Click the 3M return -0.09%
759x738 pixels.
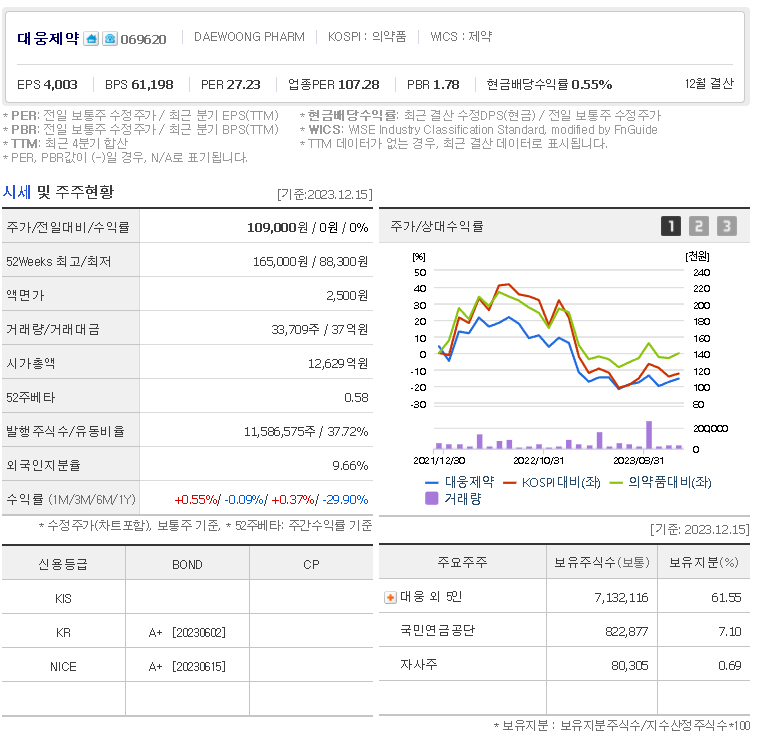pyautogui.click(x=244, y=499)
